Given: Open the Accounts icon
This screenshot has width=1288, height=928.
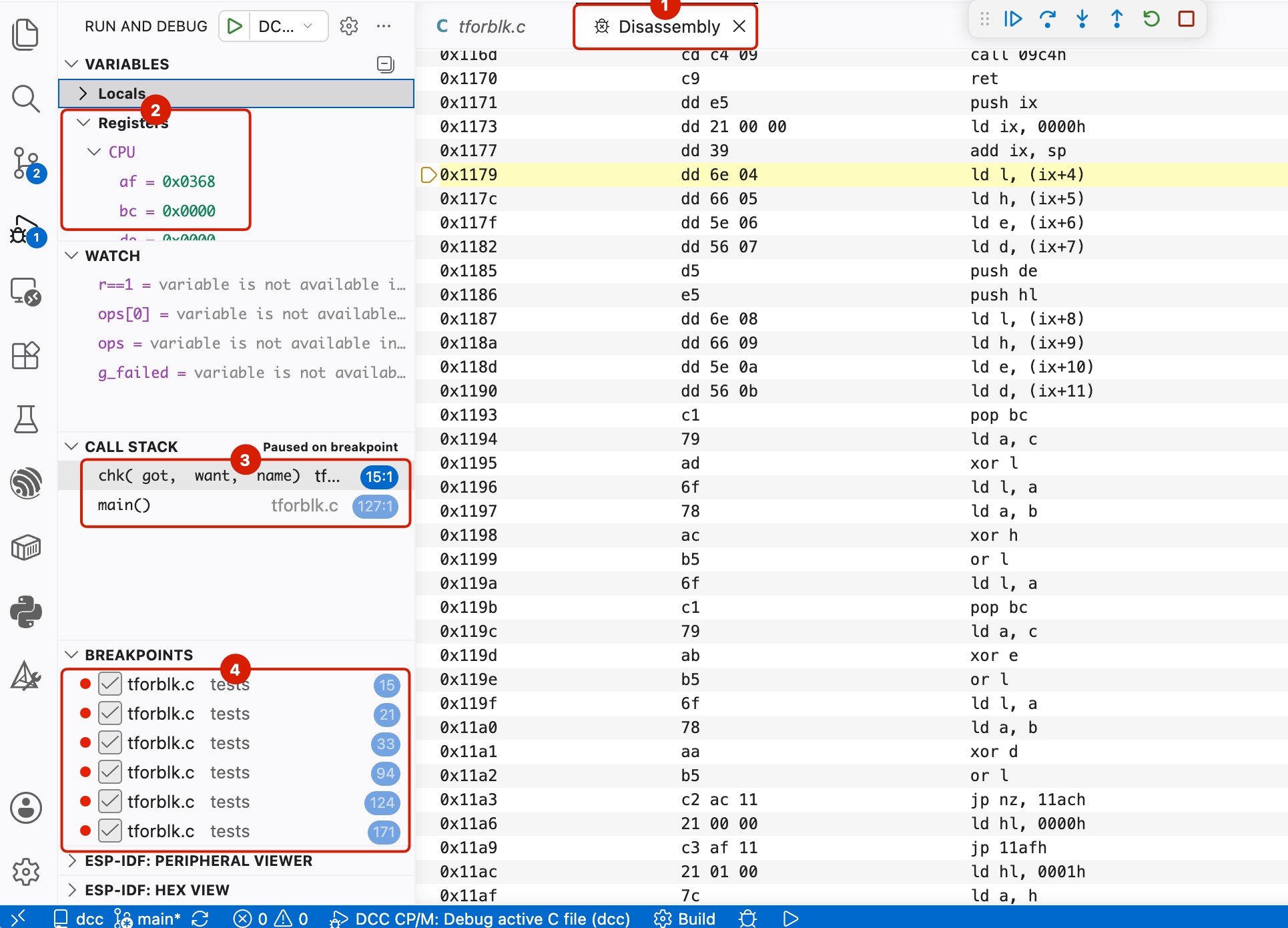Looking at the screenshot, I should pos(26,808).
